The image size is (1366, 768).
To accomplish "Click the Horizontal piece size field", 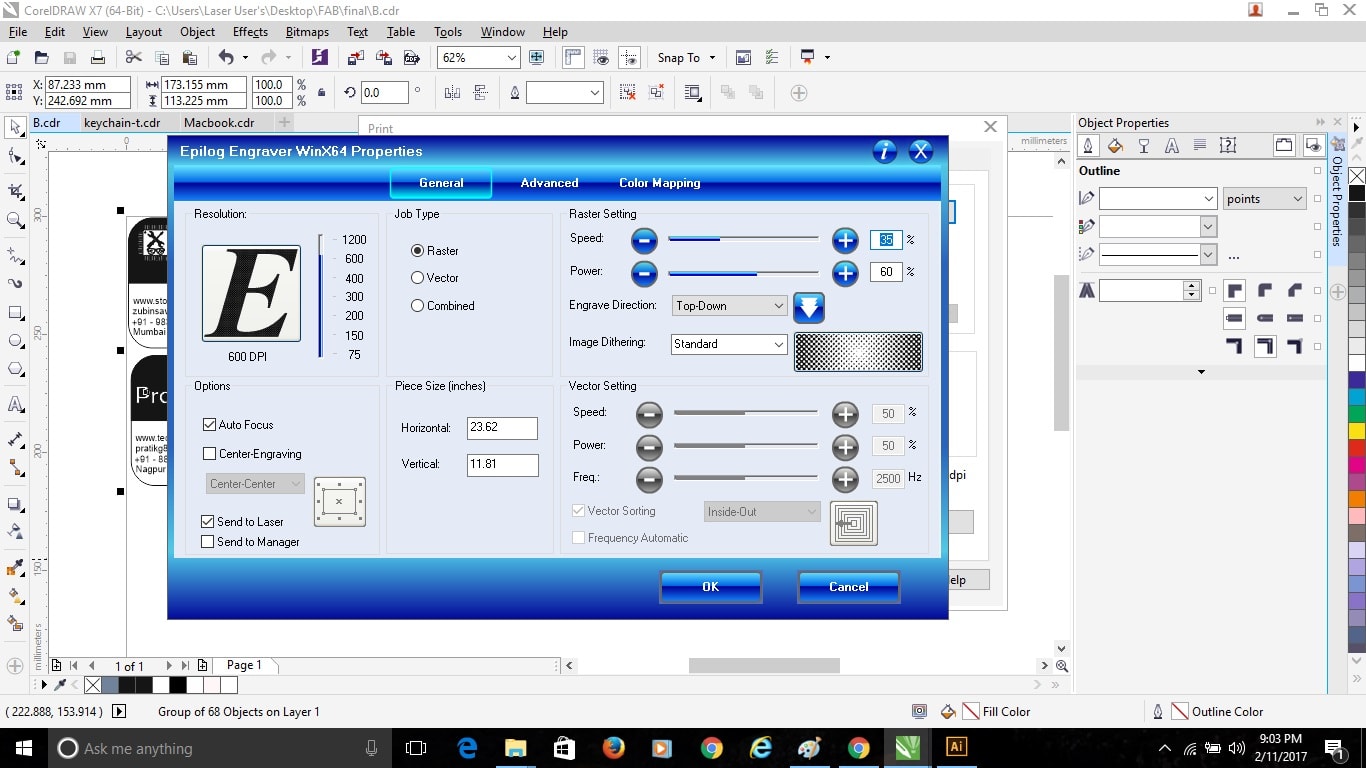I will (x=502, y=428).
